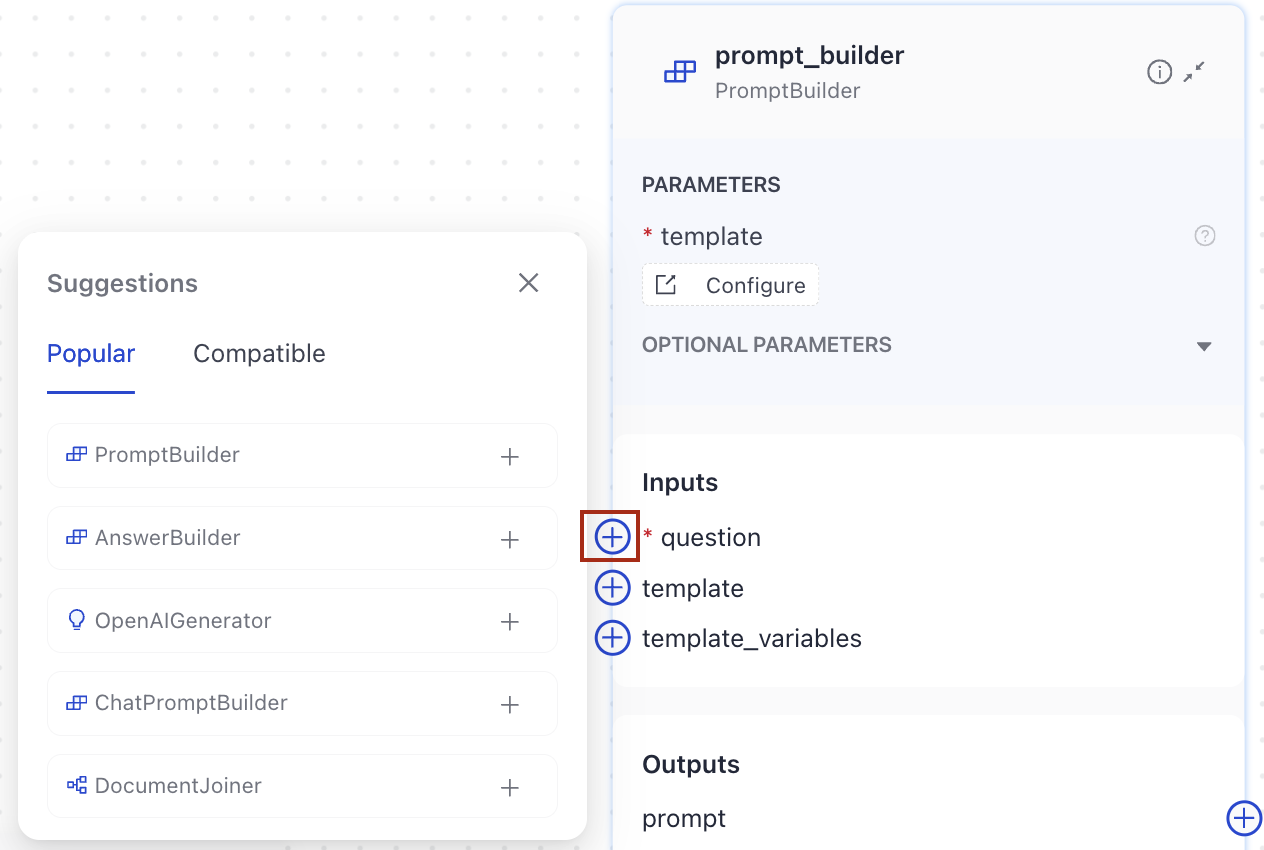Open the prompt_builder info tooltip
Image resolution: width=1264 pixels, height=850 pixels.
point(1159,71)
